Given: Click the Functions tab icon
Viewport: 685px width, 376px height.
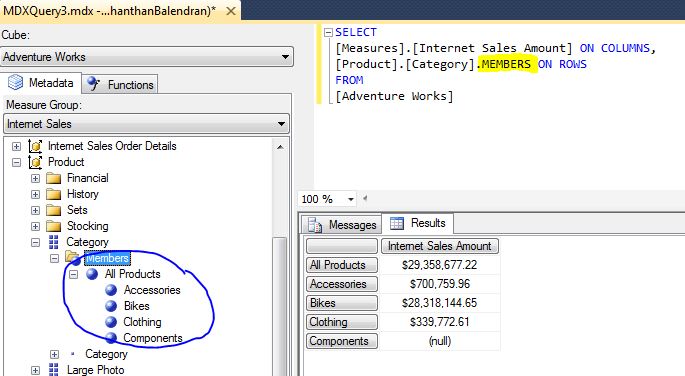Looking at the screenshot, I should (x=93, y=83).
